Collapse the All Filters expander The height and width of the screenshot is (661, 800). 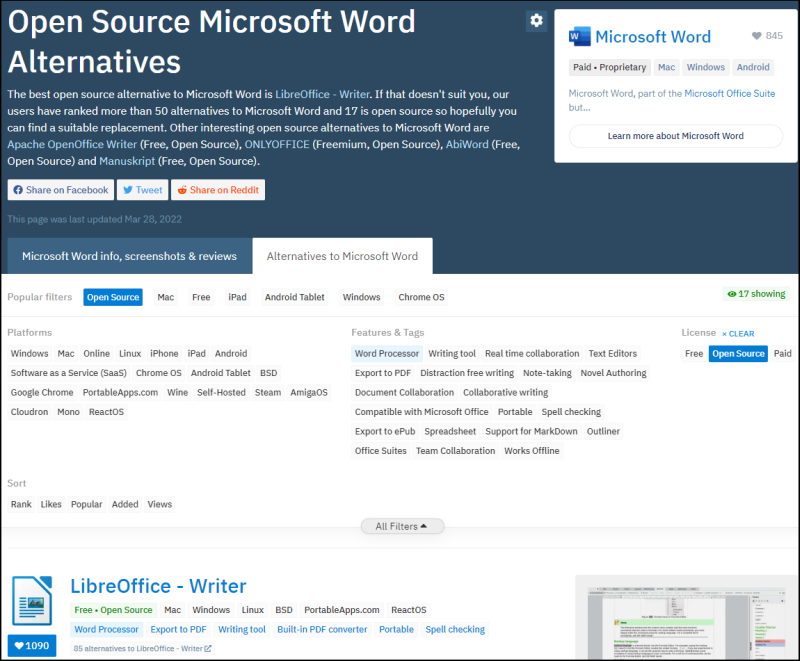(x=402, y=526)
